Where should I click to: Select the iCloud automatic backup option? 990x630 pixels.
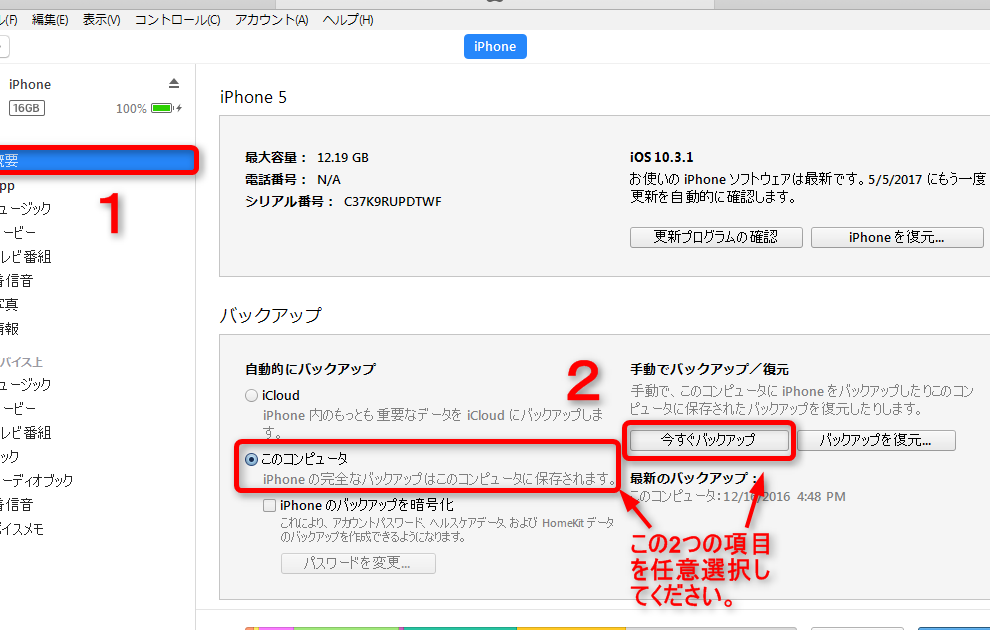[252, 396]
